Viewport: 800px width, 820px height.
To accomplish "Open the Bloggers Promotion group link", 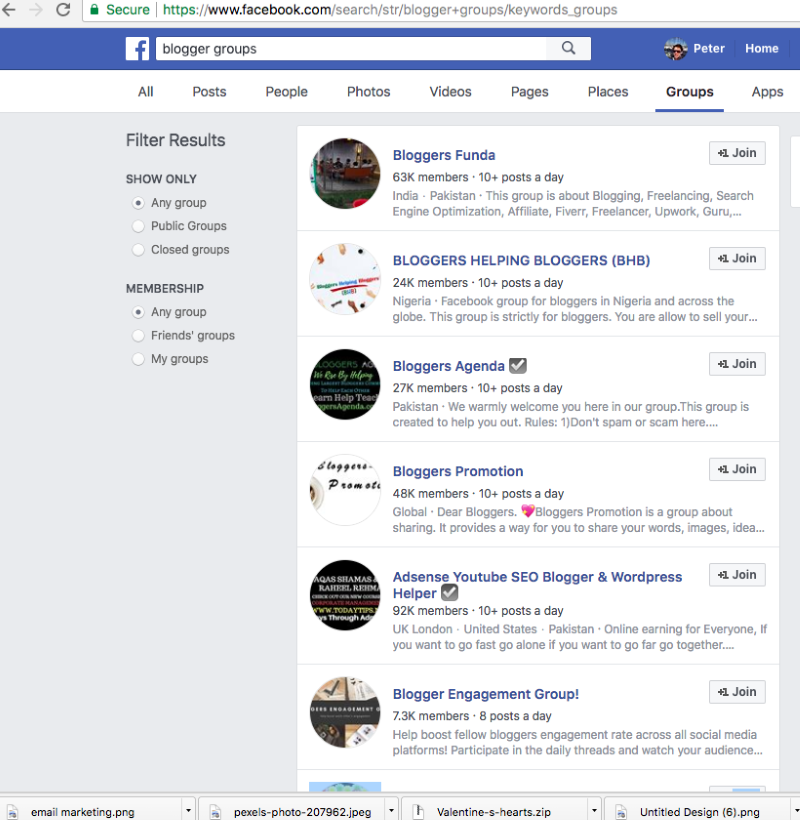I will pyautogui.click(x=458, y=471).
